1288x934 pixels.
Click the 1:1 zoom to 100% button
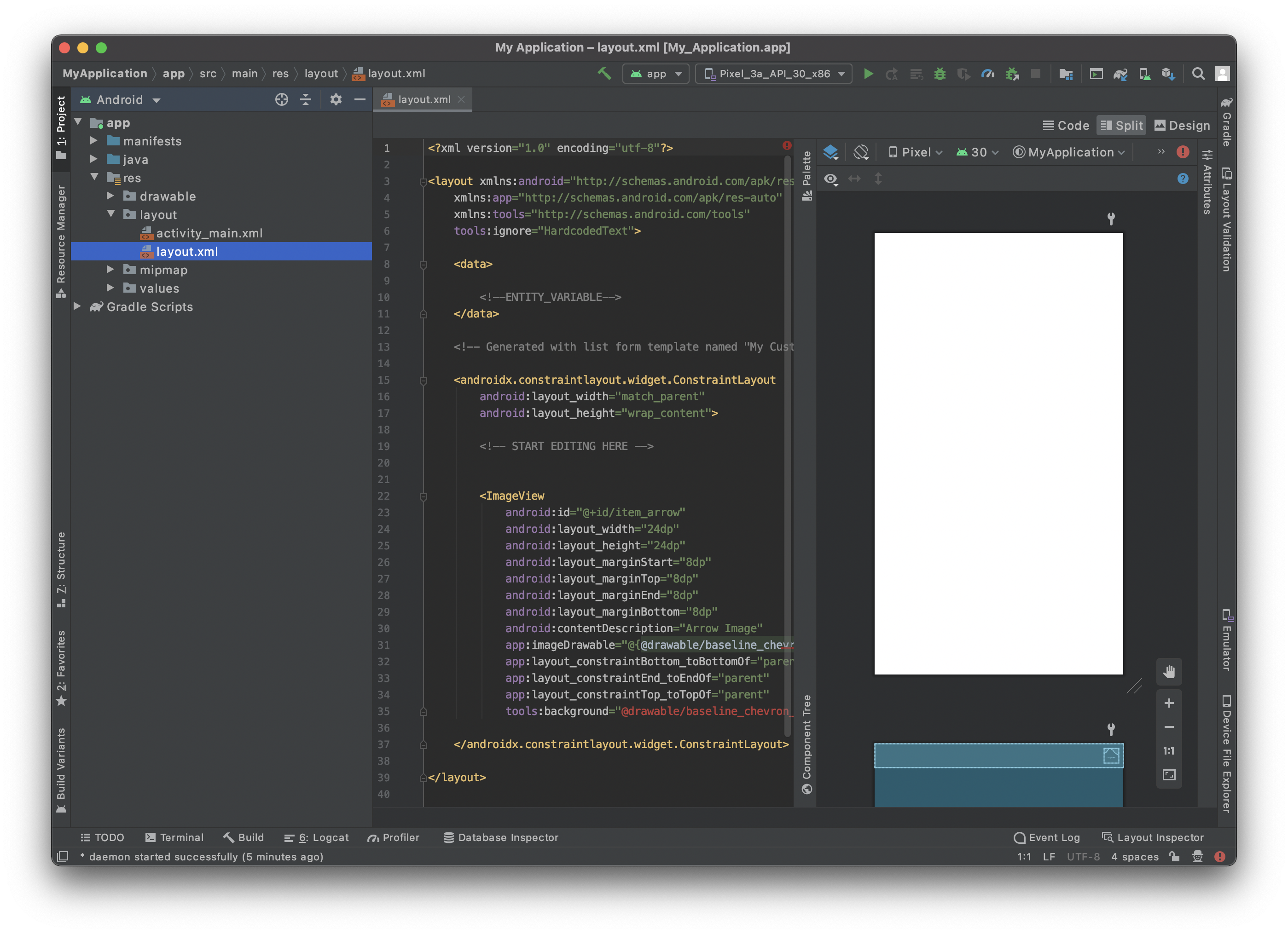pyautogui.click(x=1169, y=750)
